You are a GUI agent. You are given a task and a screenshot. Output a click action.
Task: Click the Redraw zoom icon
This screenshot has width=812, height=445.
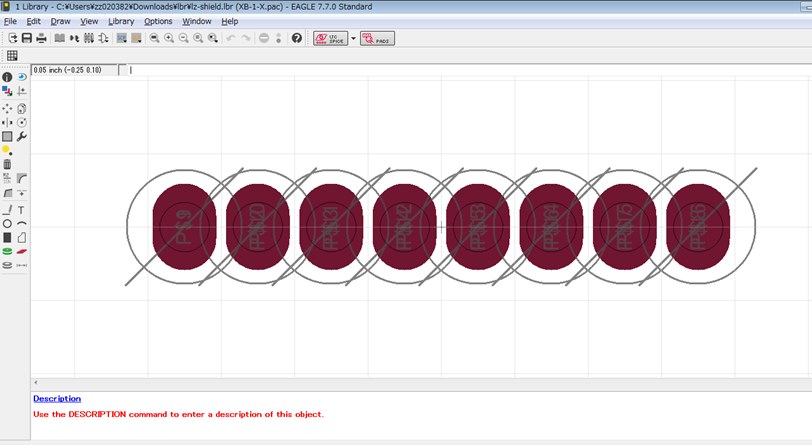198,38
